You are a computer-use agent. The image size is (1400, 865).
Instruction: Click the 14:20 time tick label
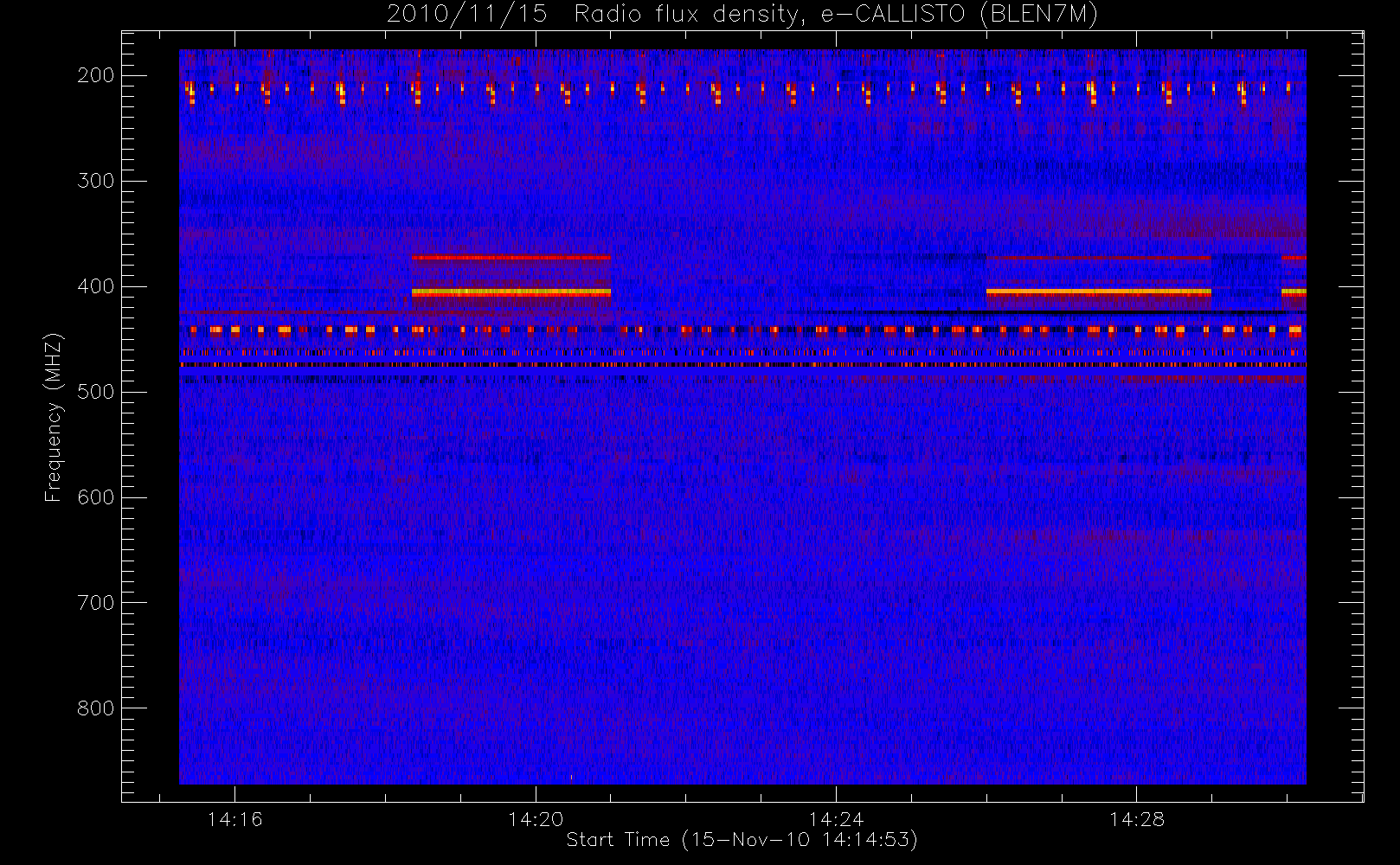[x=536, y=819]
